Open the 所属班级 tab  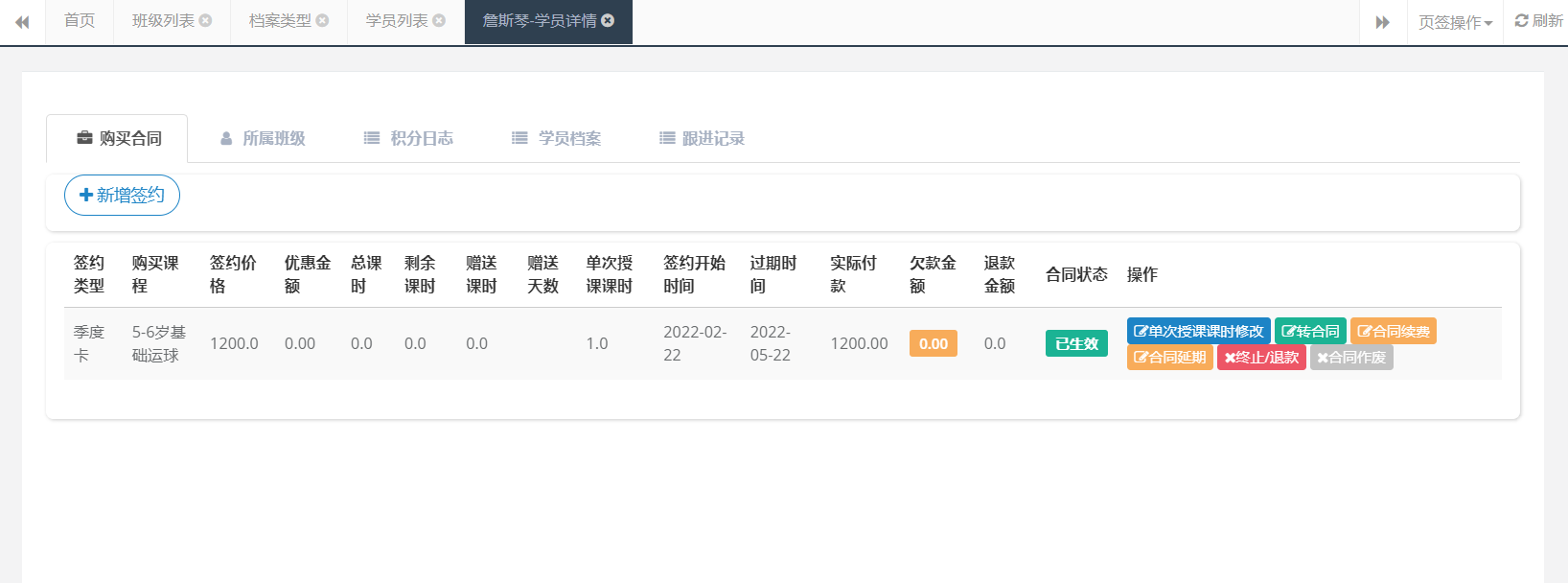(263, 138)
